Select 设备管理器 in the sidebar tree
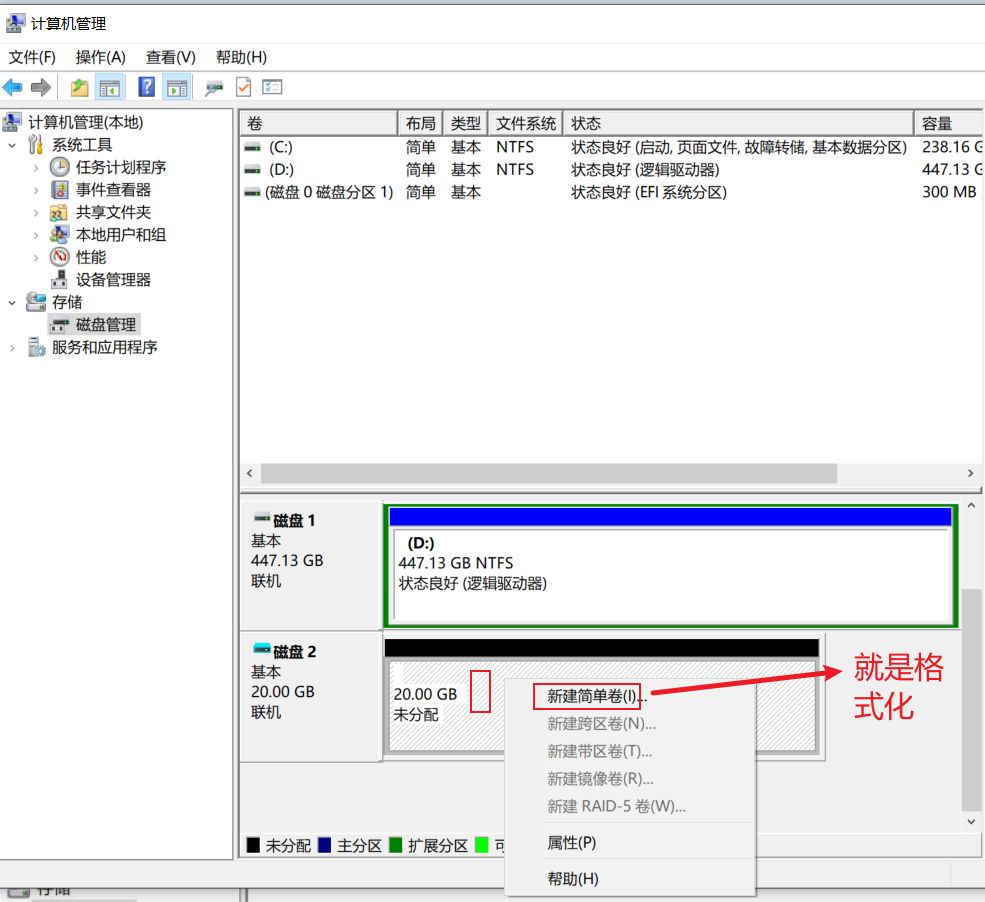 click(x=113, y=280)
